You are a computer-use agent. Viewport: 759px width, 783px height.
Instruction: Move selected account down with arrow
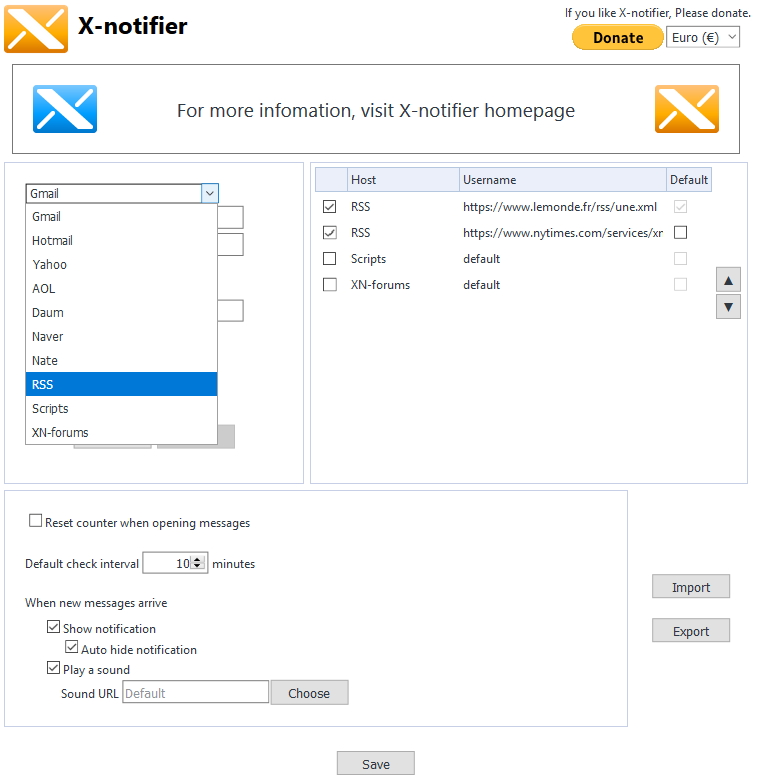click(728, 307)
